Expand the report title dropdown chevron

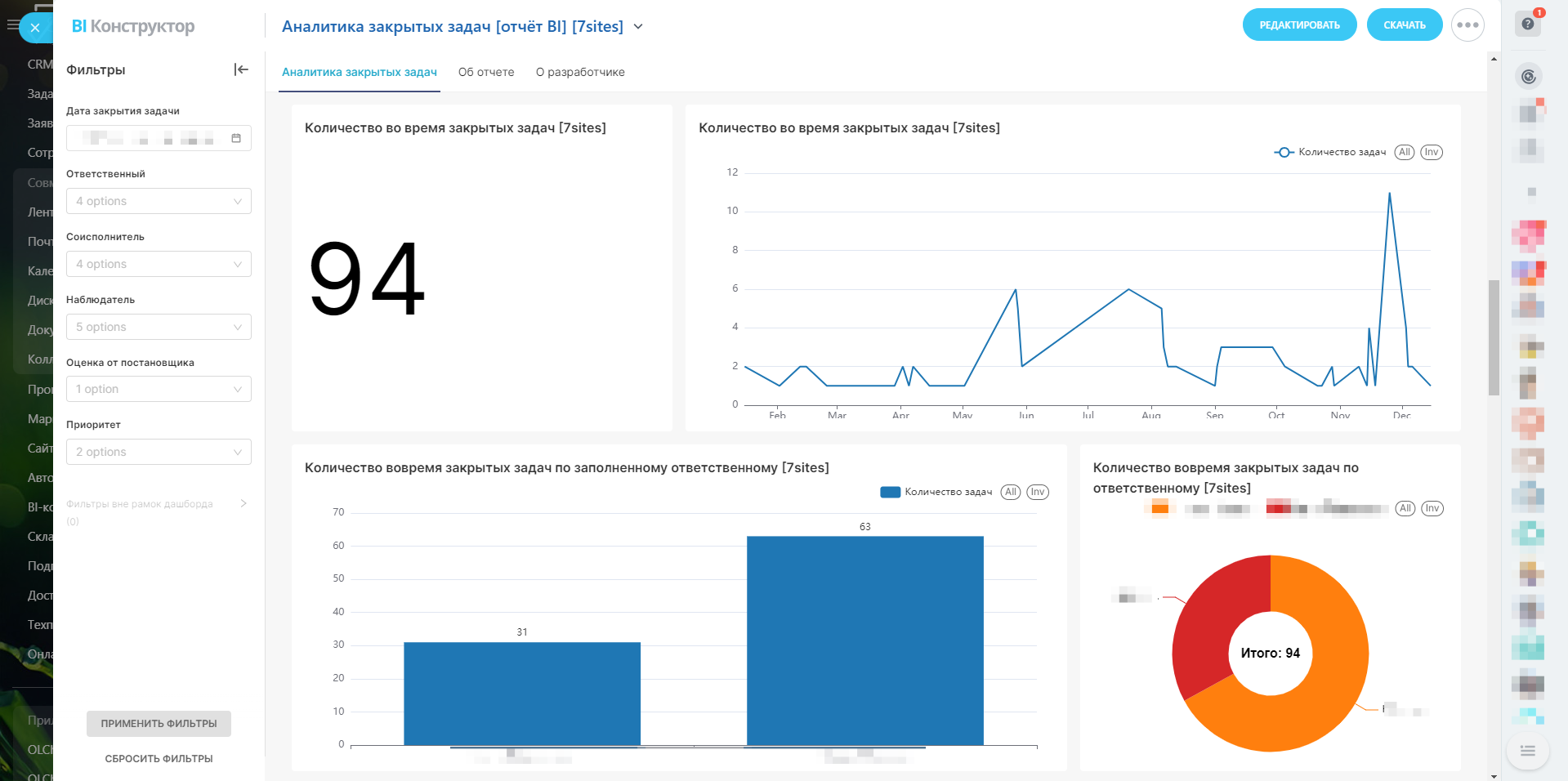pos(638,27)
